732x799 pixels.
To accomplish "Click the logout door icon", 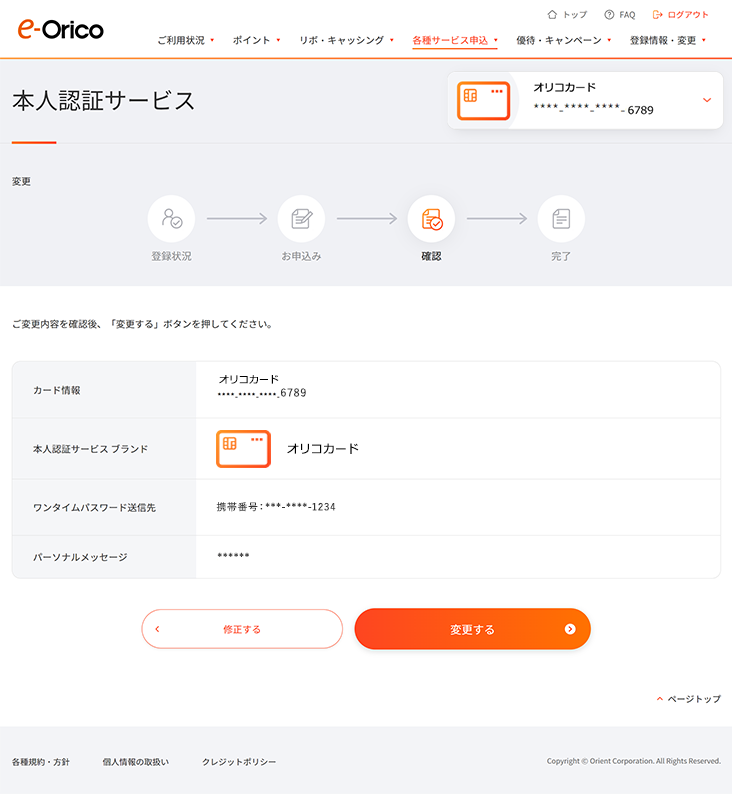I will pyautogui.click(x=658, y=15).
